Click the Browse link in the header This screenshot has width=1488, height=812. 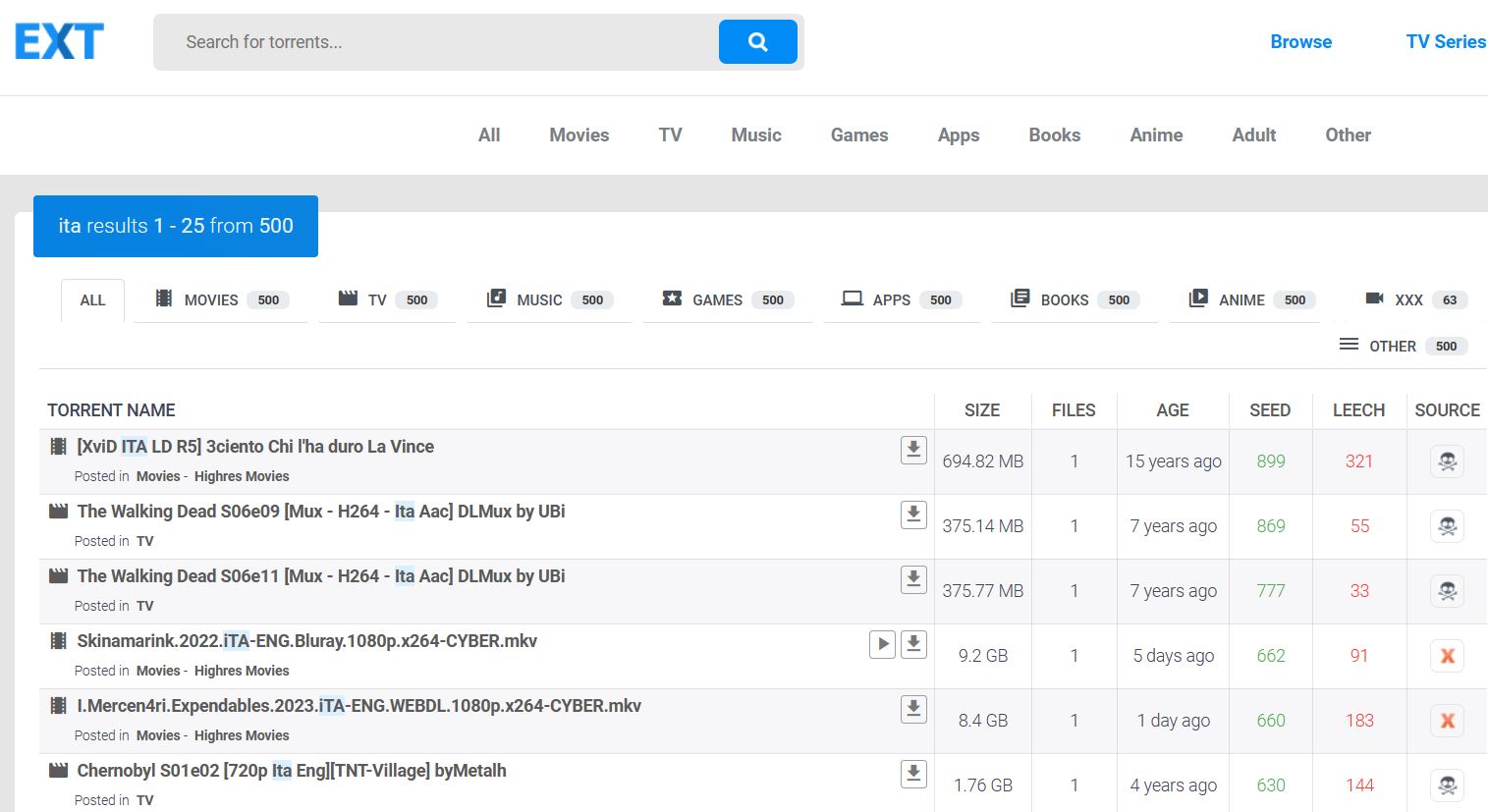click(x=1300, y=42)
